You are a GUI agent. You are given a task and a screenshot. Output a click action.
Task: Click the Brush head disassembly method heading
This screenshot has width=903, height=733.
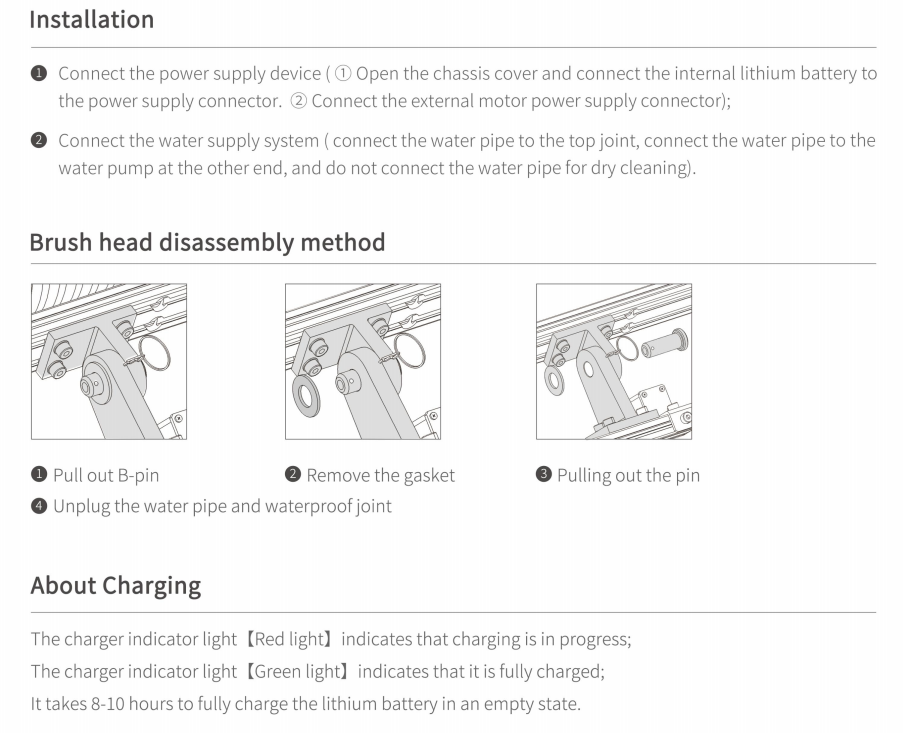[x=207, y=242]
